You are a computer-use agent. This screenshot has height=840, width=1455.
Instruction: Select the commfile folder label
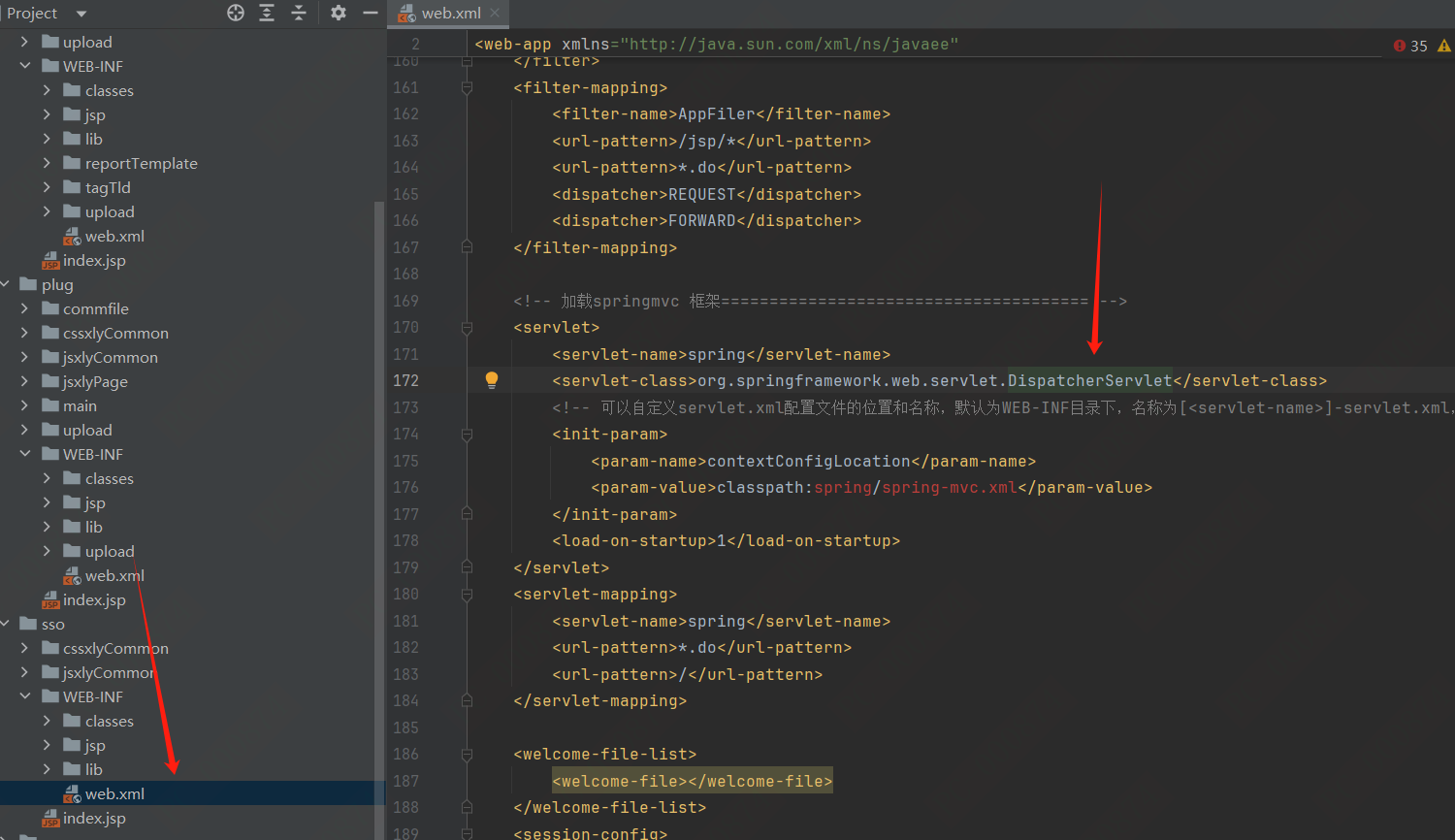pyautogui.click(x=95, y=308)
